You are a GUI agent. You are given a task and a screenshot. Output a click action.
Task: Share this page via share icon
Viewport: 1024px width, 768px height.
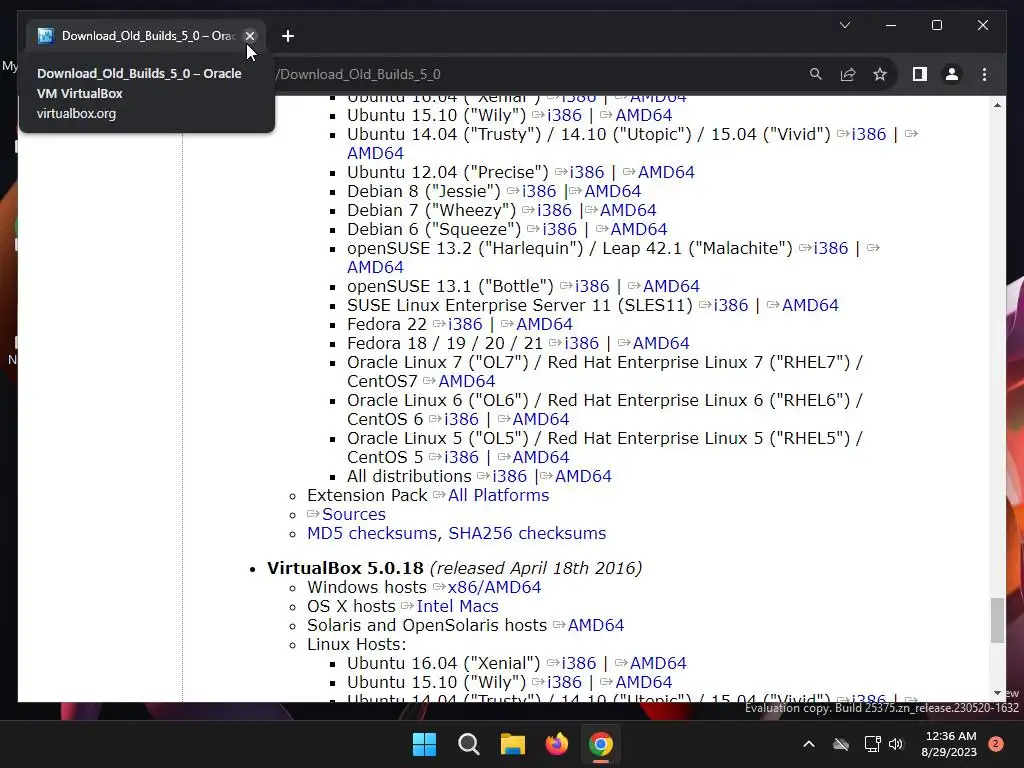tap(848, 74)
